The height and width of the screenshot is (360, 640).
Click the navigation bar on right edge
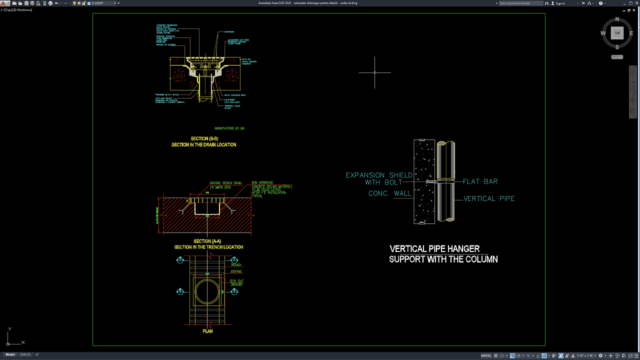coord(633,92)
